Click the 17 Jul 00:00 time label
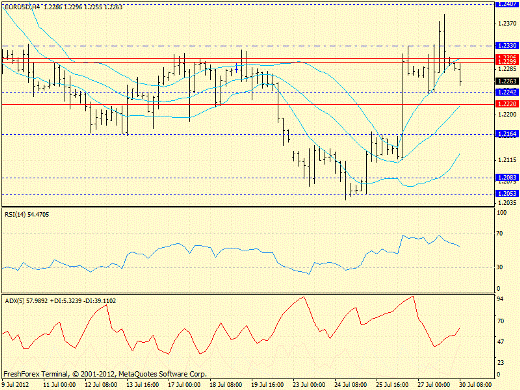 pyautogui.click(x=184, y=385)
